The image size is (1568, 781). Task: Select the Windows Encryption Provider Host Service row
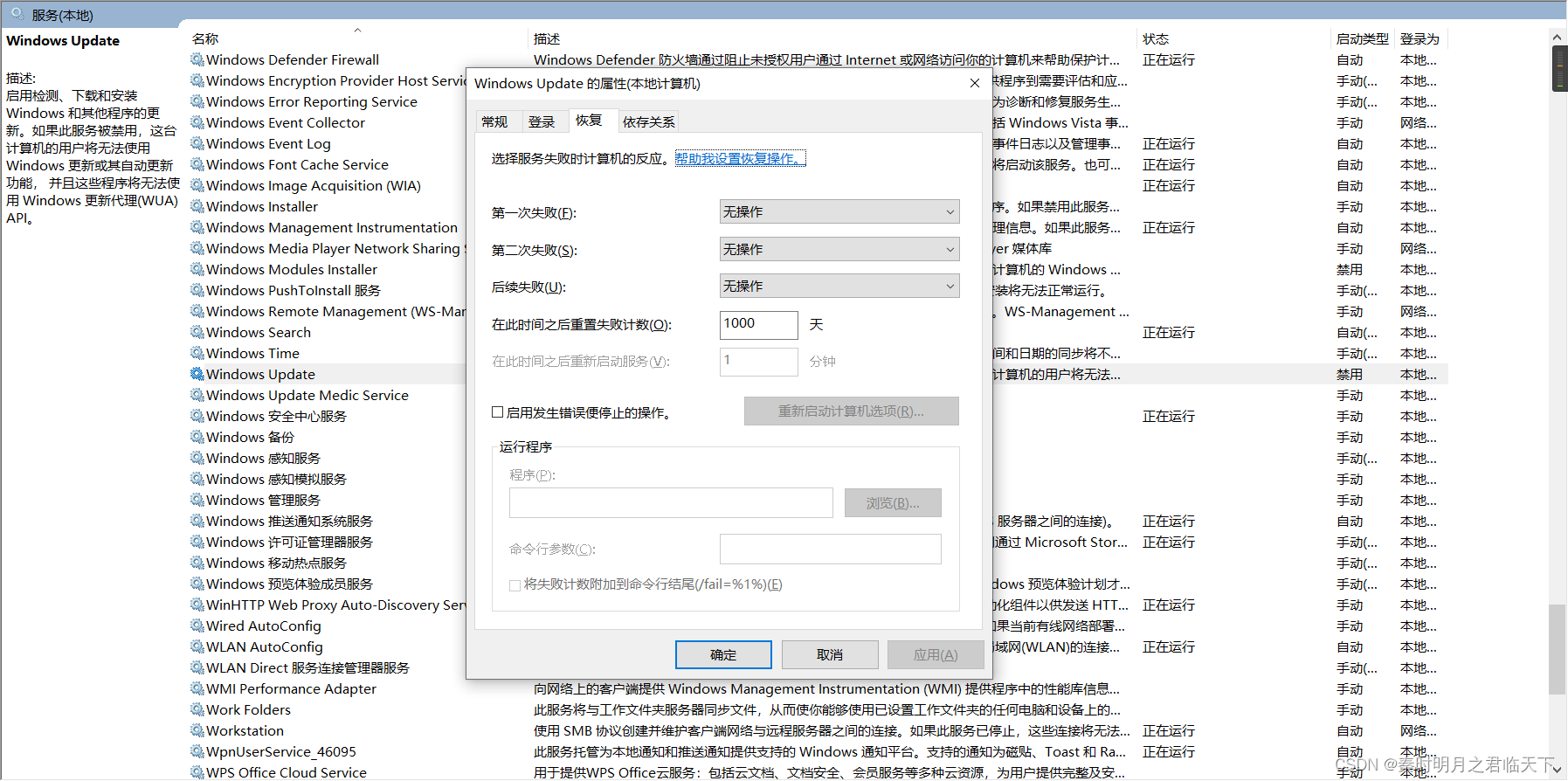pyautogui.click(x=328, y=80)
